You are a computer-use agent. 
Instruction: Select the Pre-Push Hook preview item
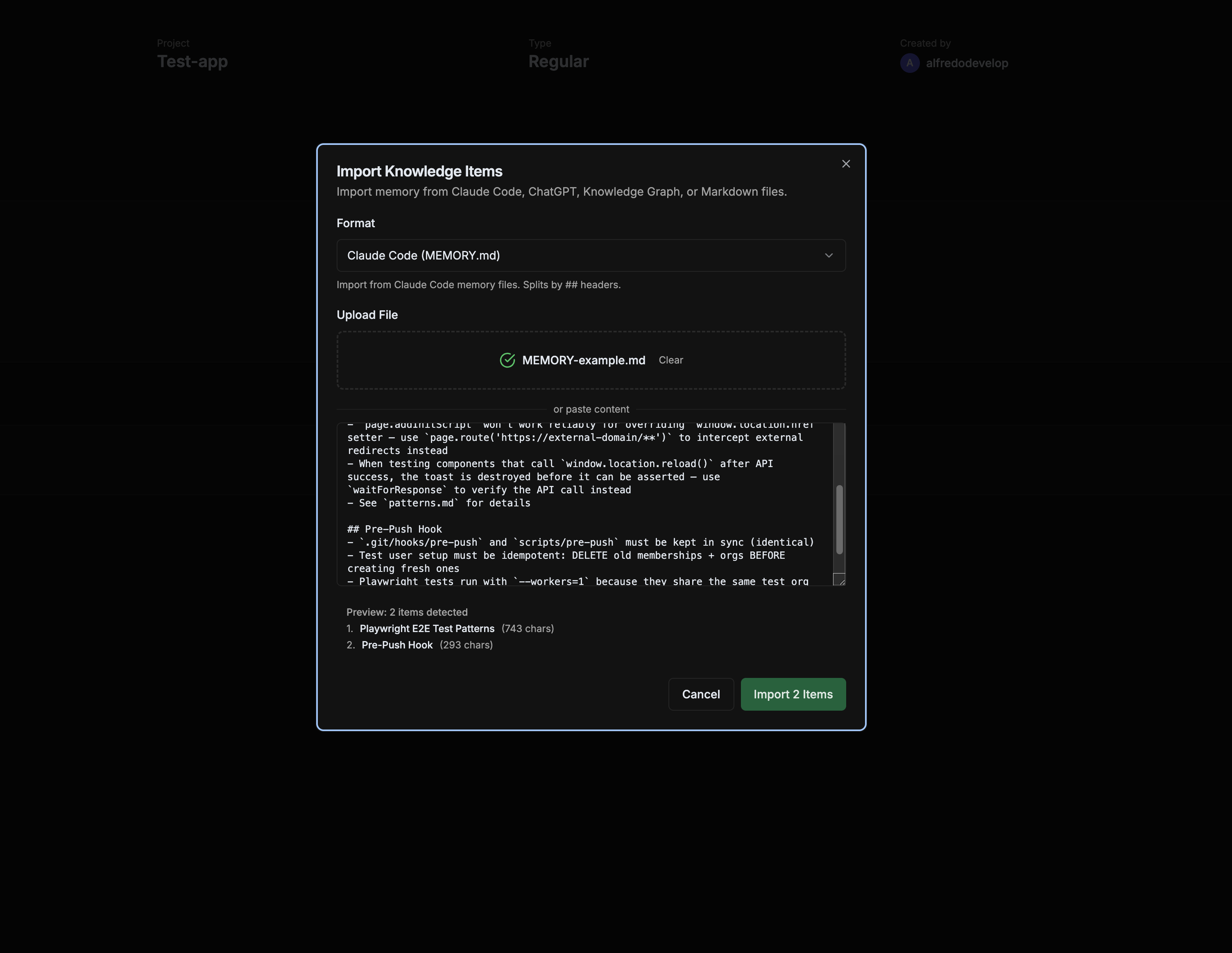pyautogui.click(x=398, y=644)
